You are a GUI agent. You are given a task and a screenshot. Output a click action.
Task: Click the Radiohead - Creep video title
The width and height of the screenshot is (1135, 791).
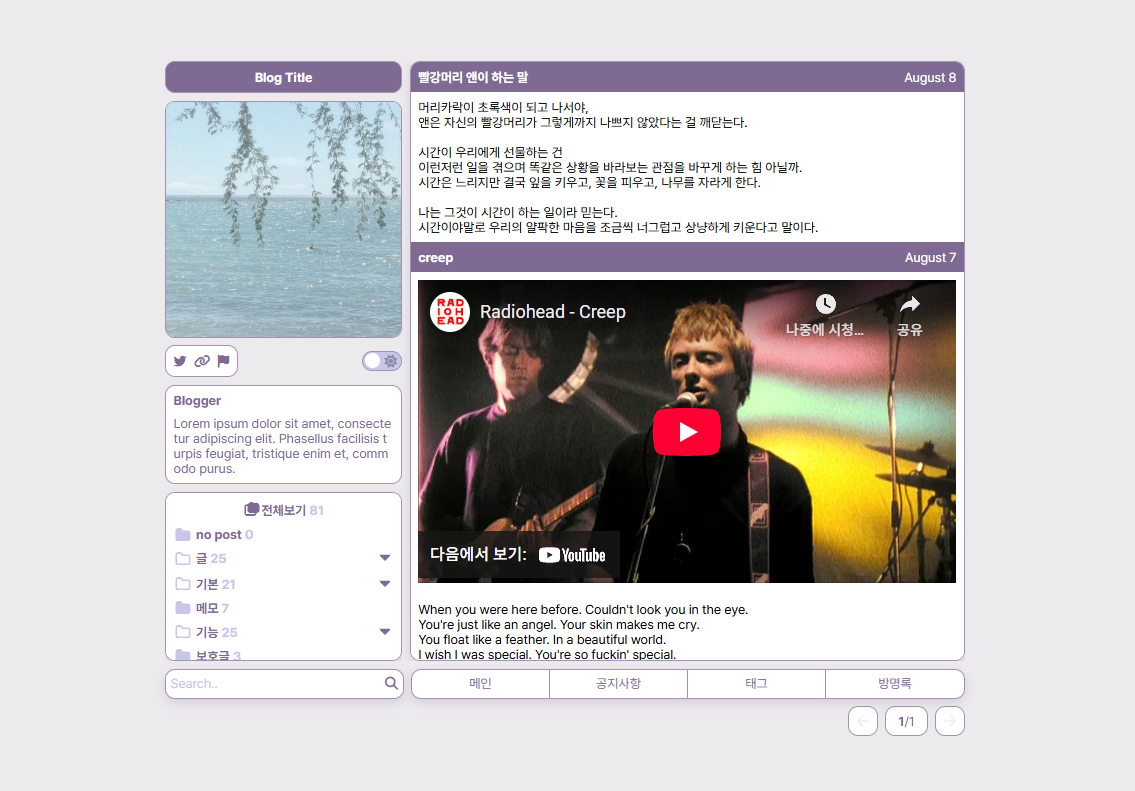(x=553, y=312)
